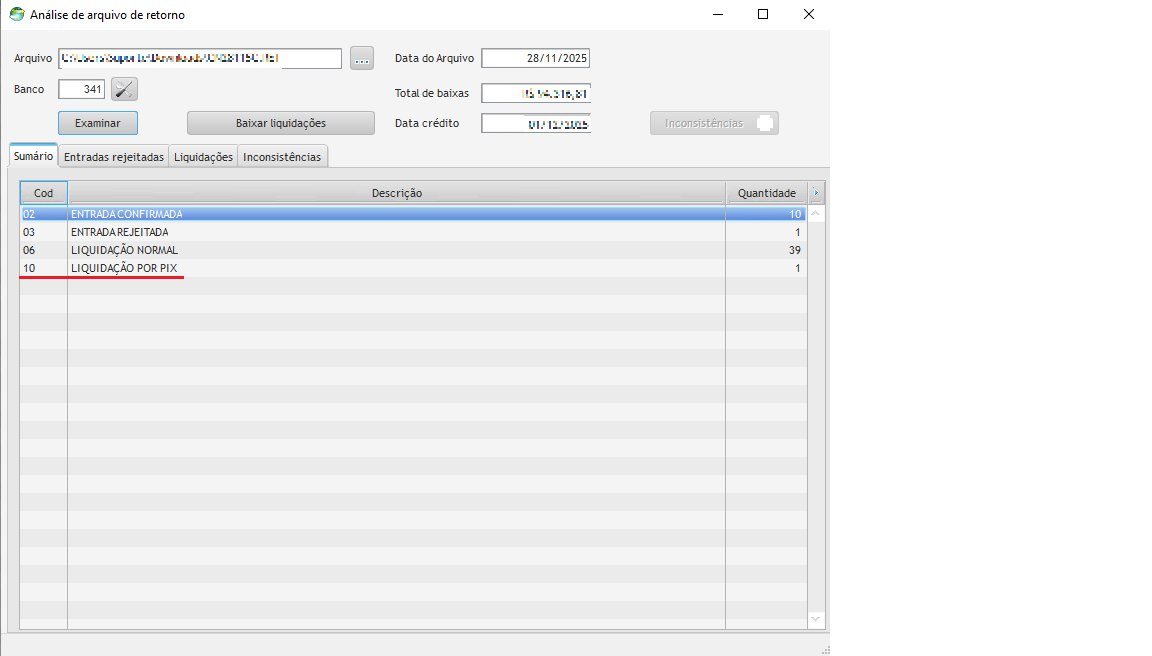
Task: Open file browser with ellipsis button
Action: [x=362, y=58]
